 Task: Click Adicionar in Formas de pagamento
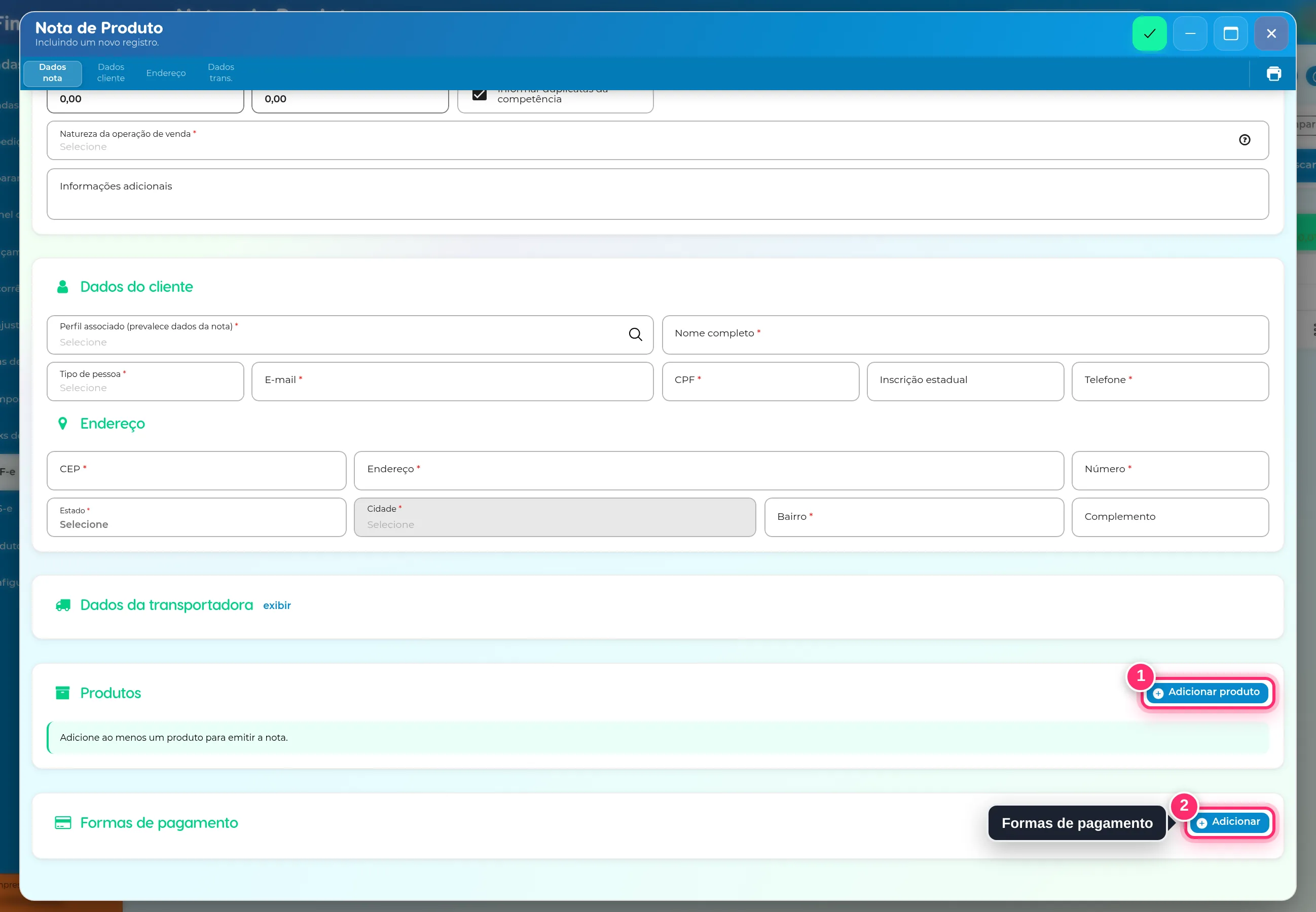point(1229,822)
